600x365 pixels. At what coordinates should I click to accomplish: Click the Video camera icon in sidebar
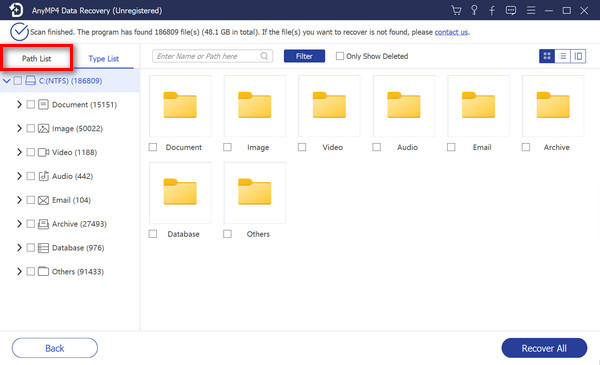pyautogui.click(x=43, y=152)
